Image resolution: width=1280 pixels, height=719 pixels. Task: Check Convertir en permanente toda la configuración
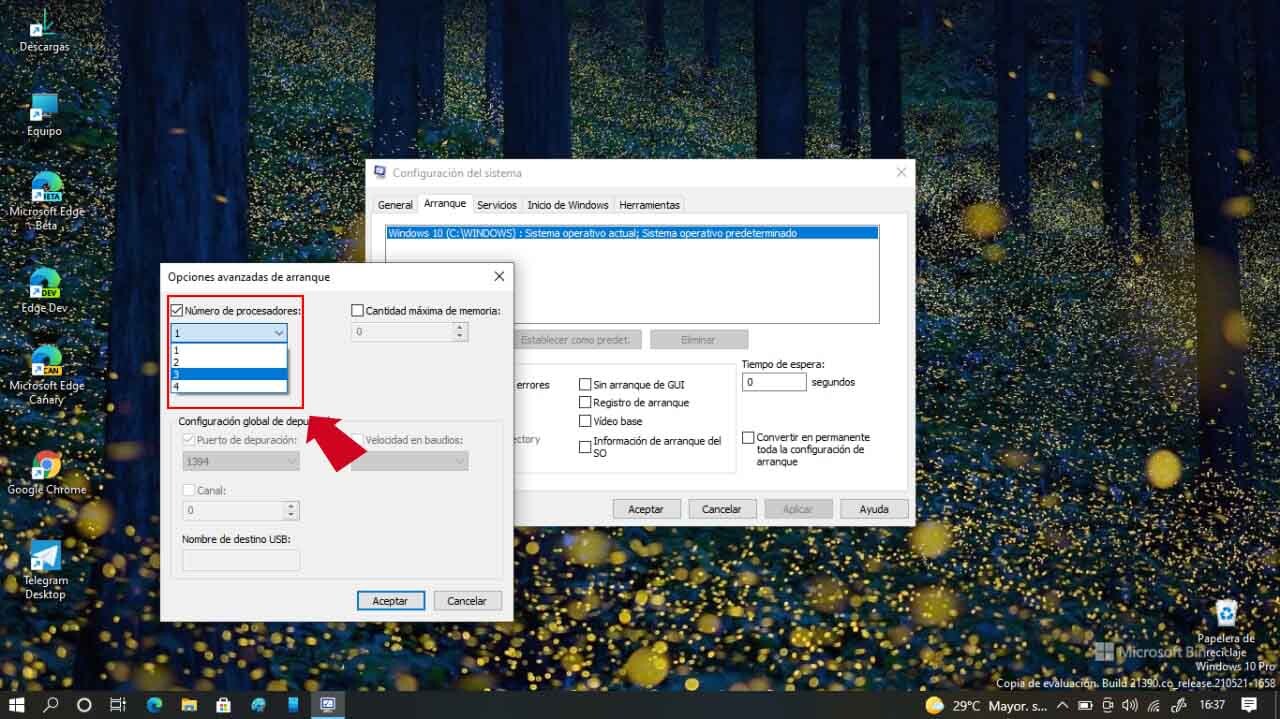748,438
